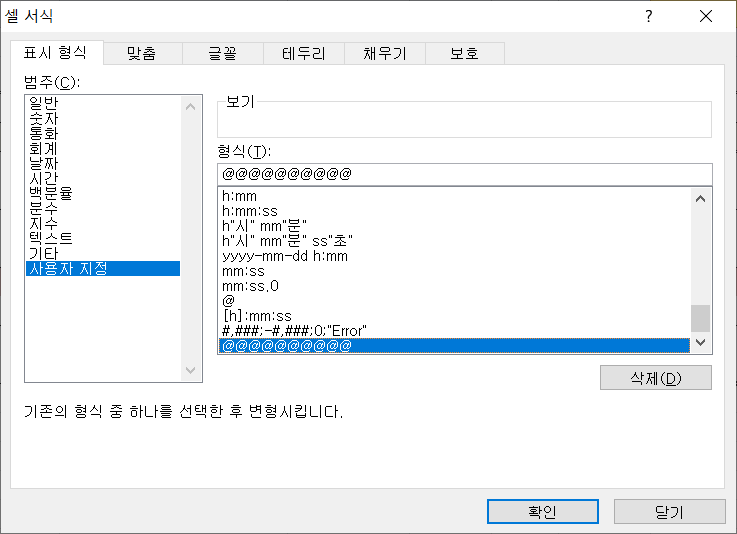Open the 채우기 tab
The width and height of the screenshot is (737, 534).
(384, 53)
